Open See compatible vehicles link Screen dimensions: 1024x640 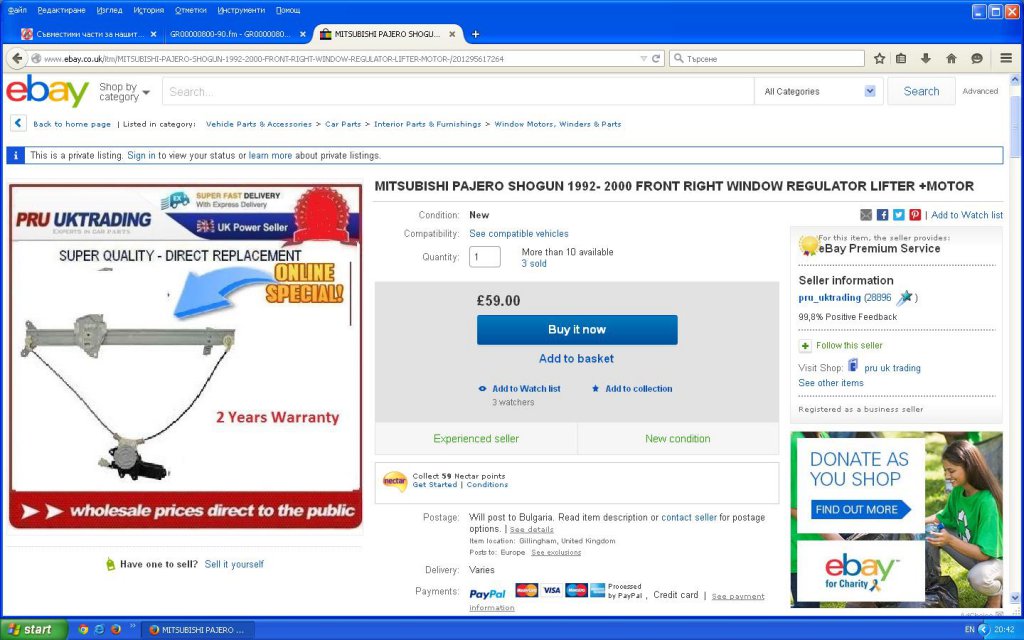point(519,234)
